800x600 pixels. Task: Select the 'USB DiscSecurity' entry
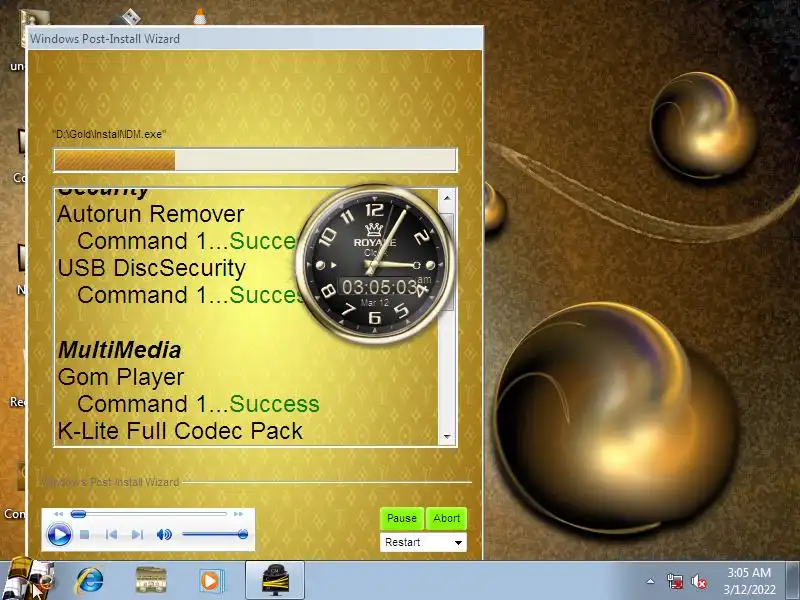pos(152,268)
